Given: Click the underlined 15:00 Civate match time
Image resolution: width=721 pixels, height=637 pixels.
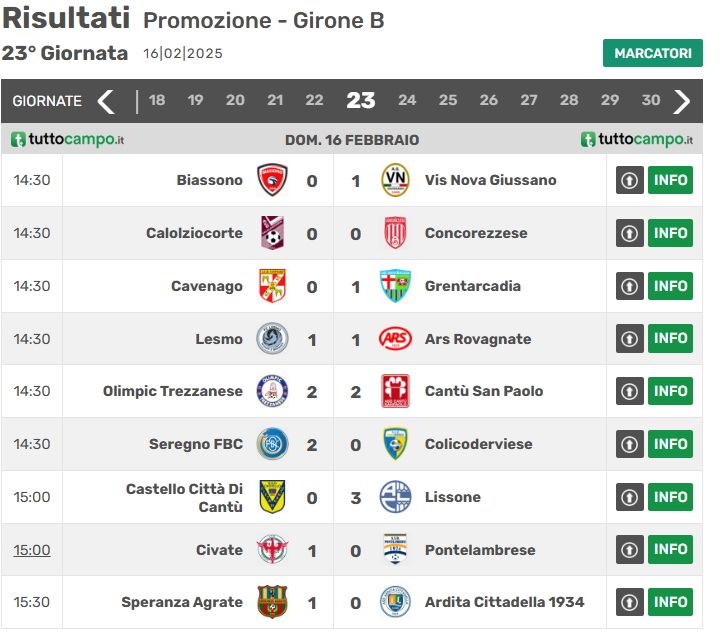Looking at the screenshot, I should (32, 550).
